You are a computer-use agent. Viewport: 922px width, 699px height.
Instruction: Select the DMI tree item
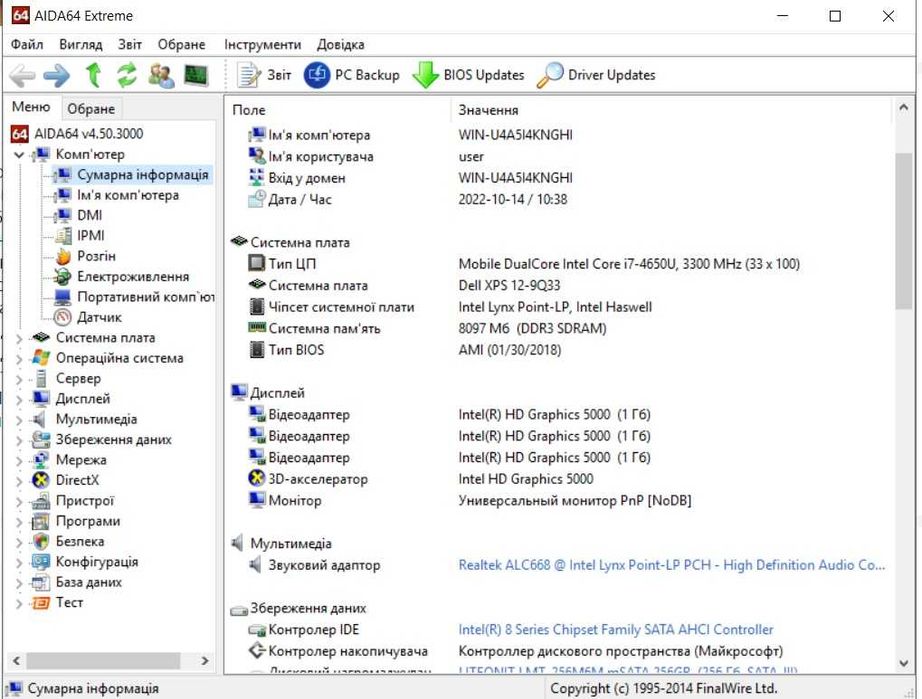89,215
